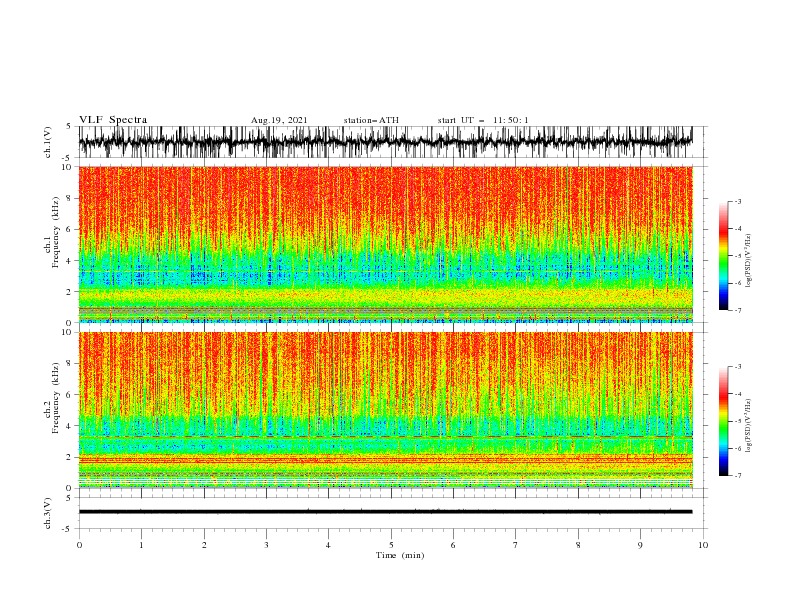Click the 'ch.1(V)' axis label

point(48,142)
